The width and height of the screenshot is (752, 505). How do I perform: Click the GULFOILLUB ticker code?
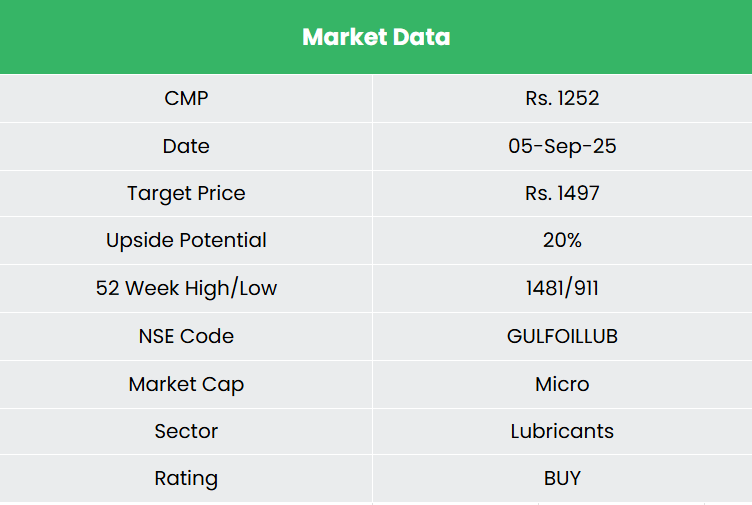pyautogui.click(x=562, y=336)
